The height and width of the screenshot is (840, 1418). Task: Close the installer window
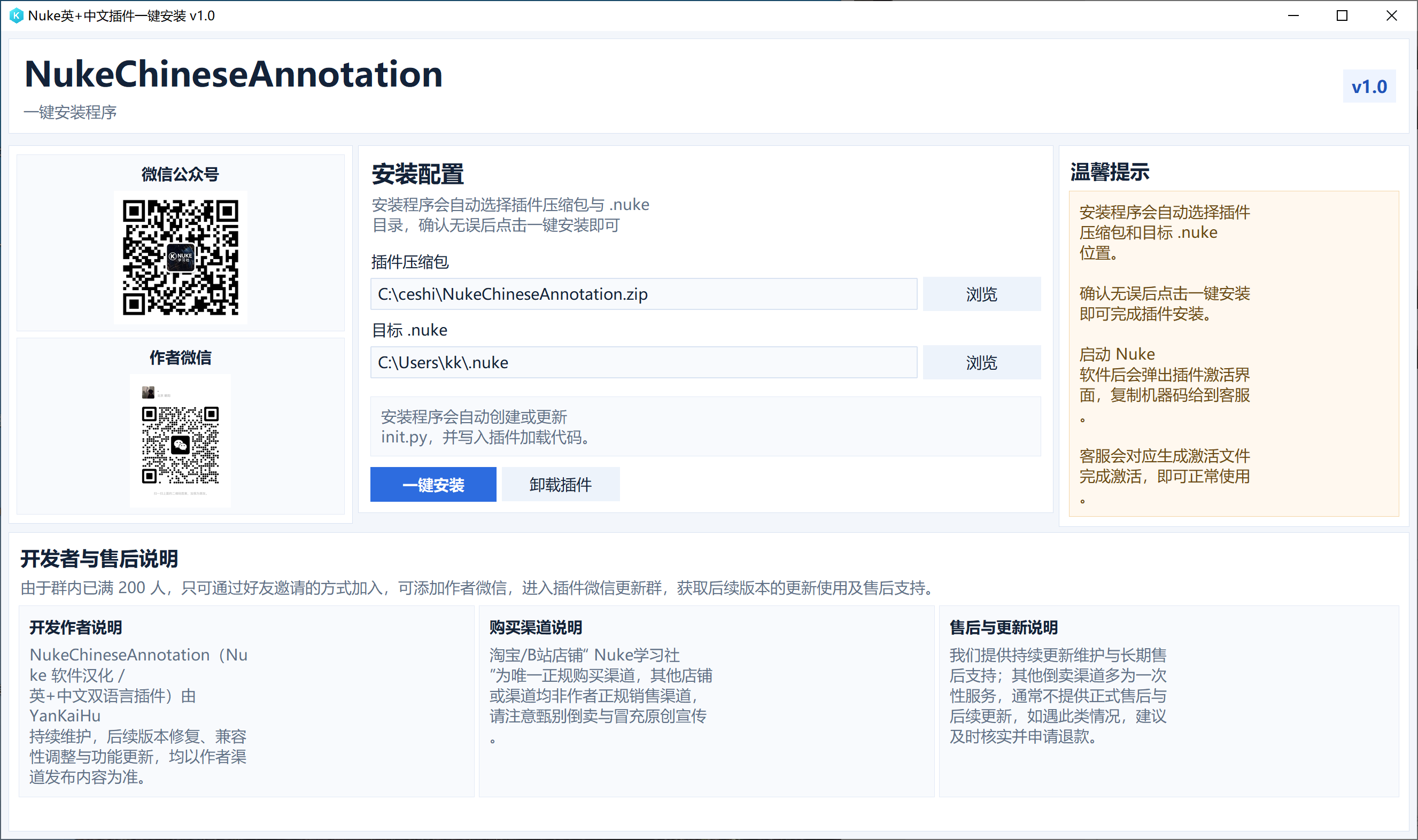point(1391,16)
